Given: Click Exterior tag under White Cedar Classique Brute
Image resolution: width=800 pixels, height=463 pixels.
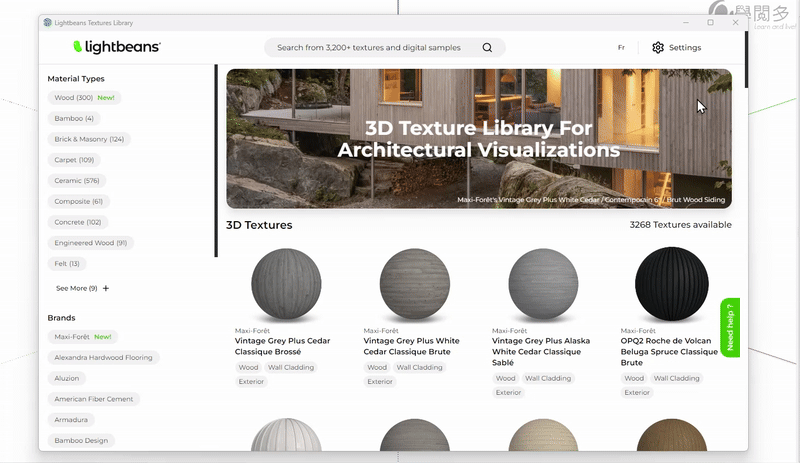Looking at the screenshot, I should coord(380,382).
